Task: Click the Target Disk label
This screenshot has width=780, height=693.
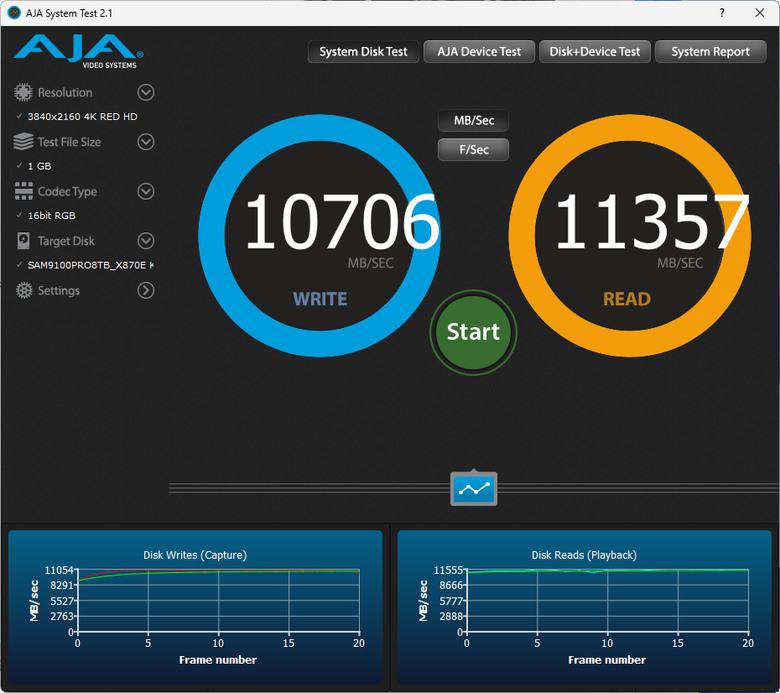Action: point(66,241)
